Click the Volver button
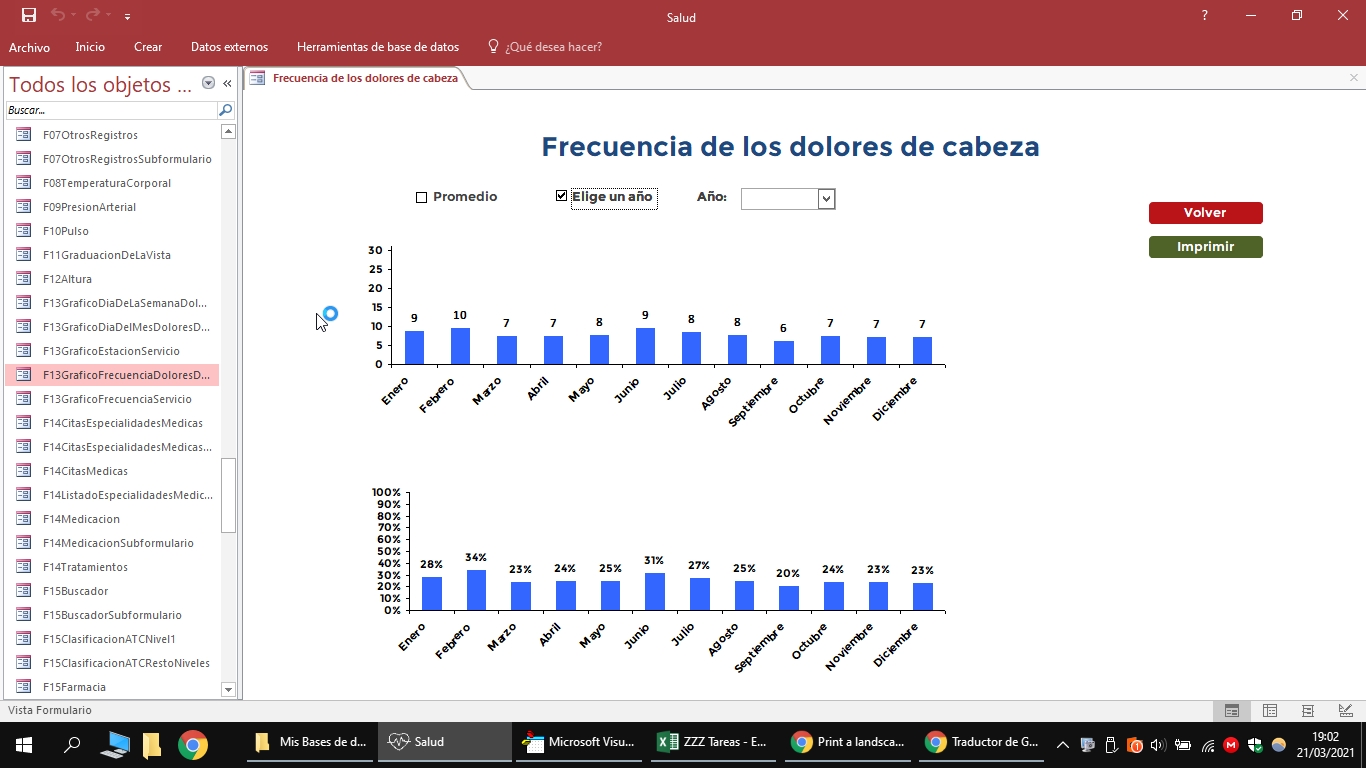1366x768 pixels. [x=1205, y=213]
